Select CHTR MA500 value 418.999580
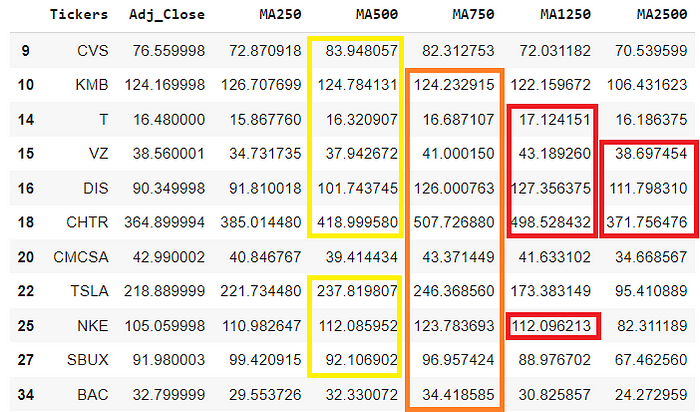 coord(358,222)
